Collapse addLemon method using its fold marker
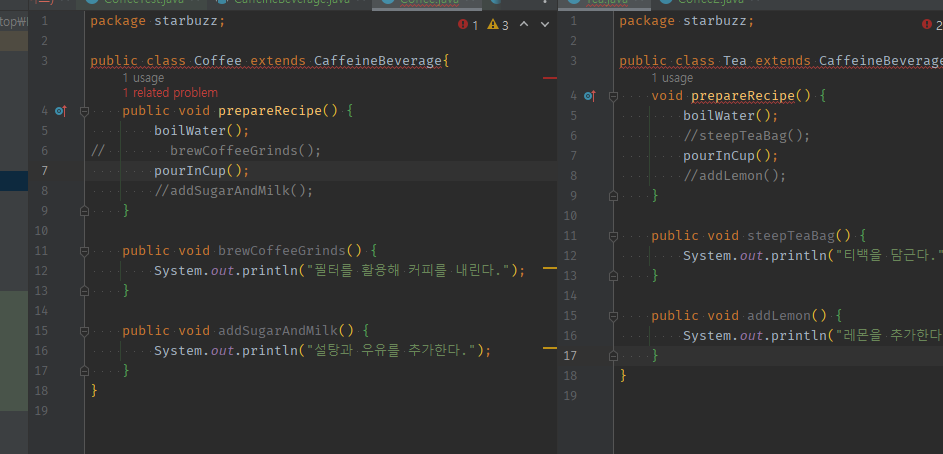 coord(613,316)
